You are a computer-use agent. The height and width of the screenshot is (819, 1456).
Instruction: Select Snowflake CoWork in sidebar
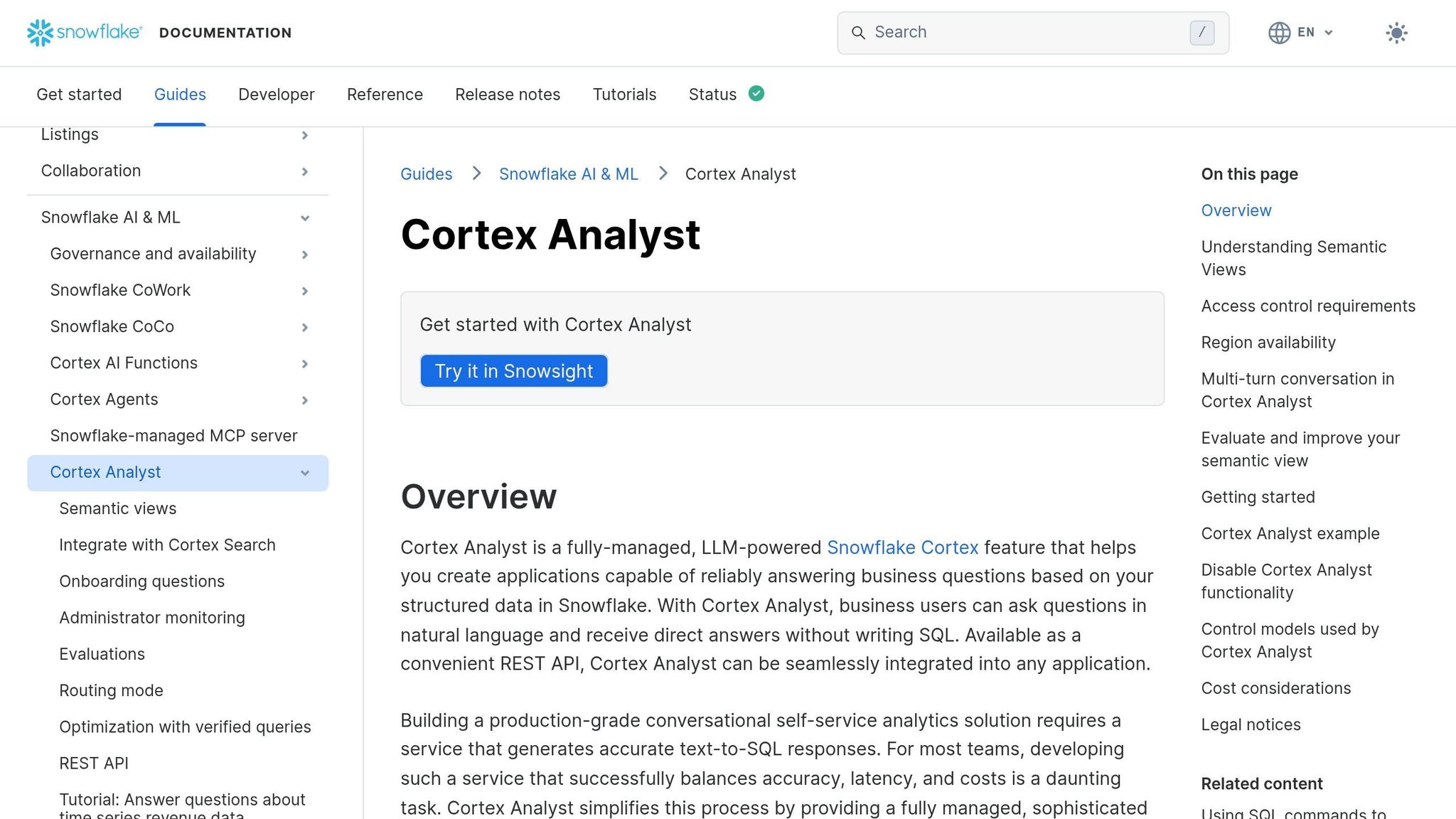pyautogui.click(x=120, y=290)
